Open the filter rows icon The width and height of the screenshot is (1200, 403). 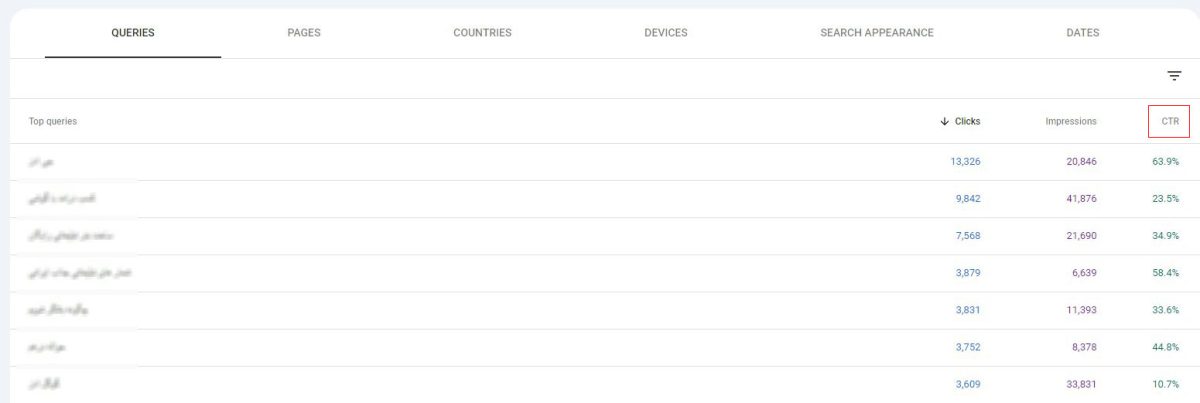tap(1174, 76)
